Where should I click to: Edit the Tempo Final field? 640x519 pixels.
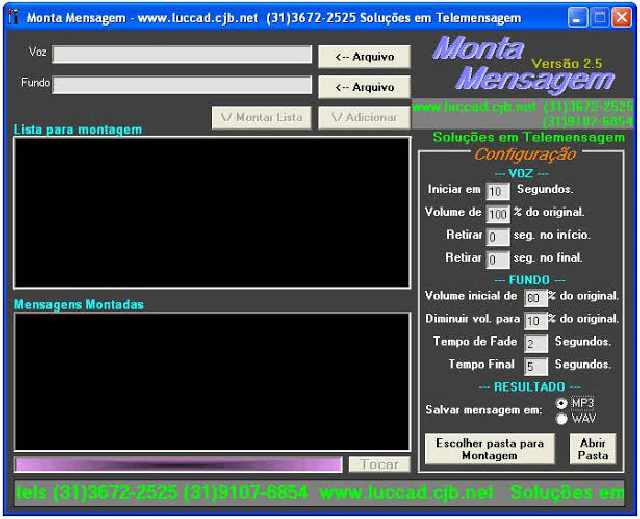tap(536, 366)
